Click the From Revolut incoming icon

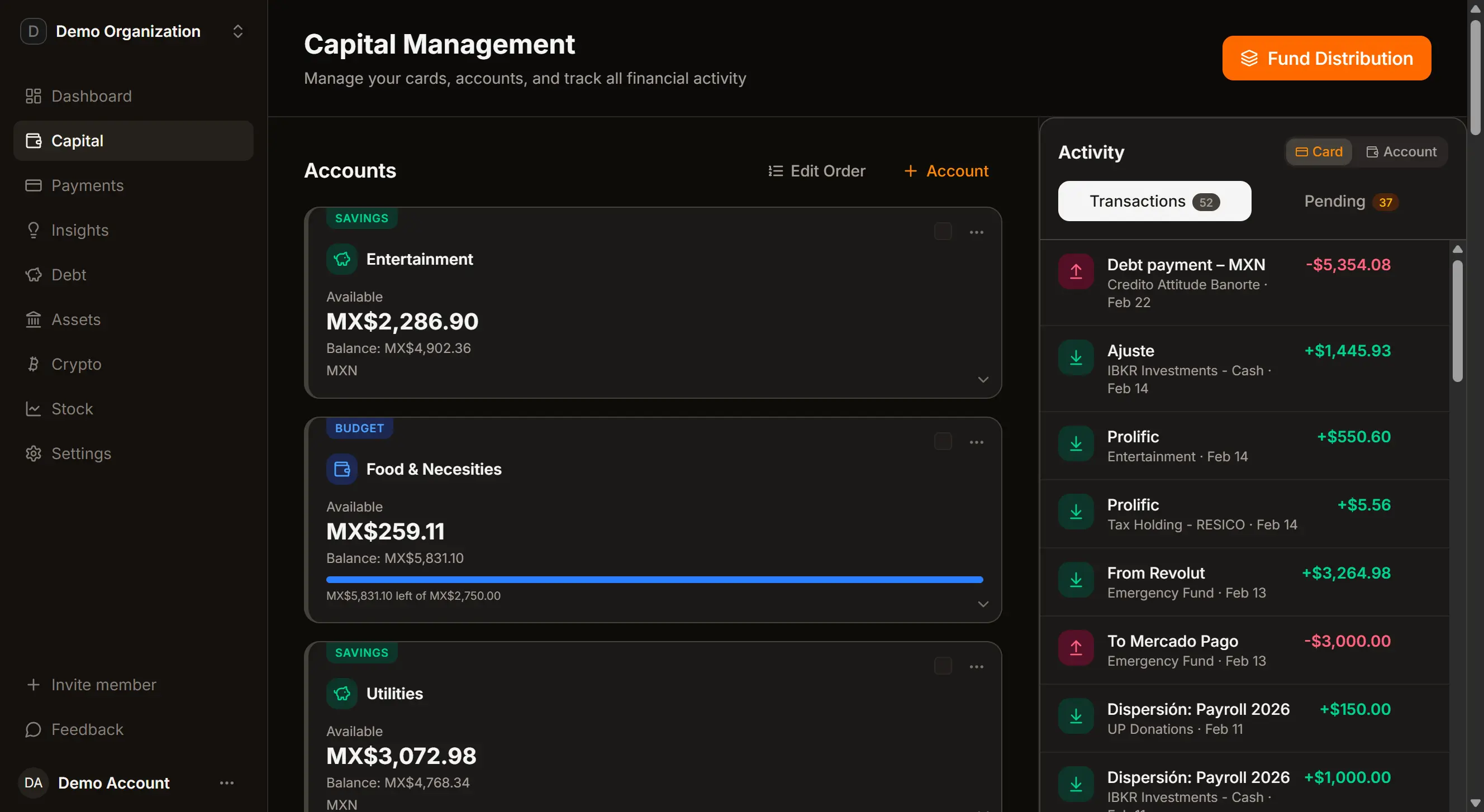pyautogui.click(x=1076, y=580)
